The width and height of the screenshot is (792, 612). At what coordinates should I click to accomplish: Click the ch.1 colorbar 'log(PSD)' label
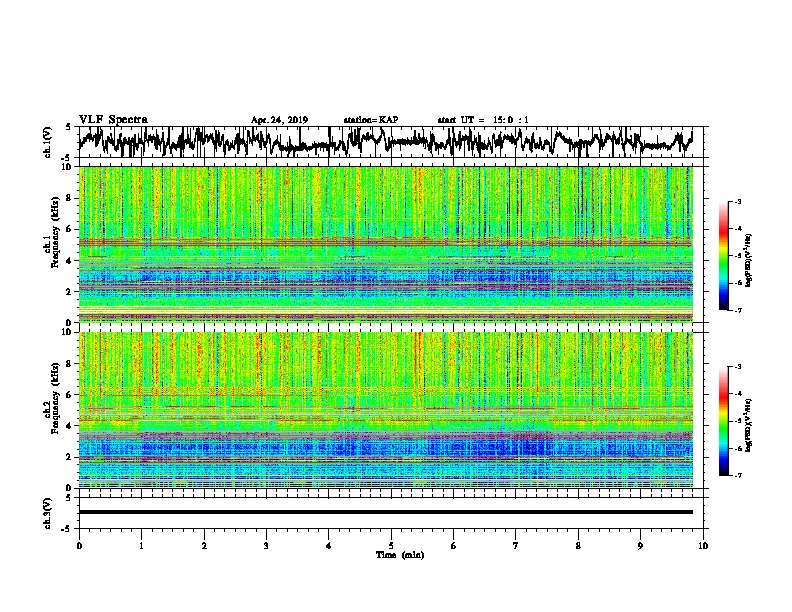click(x=749, y=260)
